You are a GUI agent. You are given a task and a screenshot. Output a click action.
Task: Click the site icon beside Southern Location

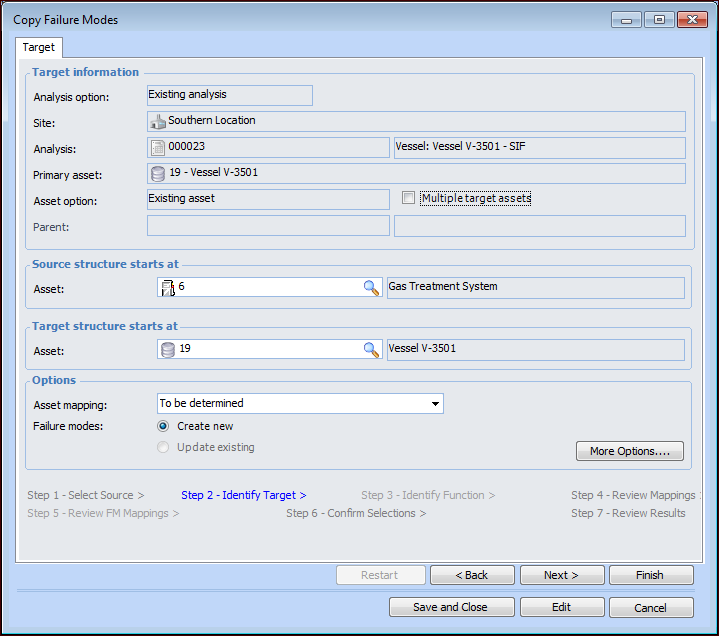[158, 121]
